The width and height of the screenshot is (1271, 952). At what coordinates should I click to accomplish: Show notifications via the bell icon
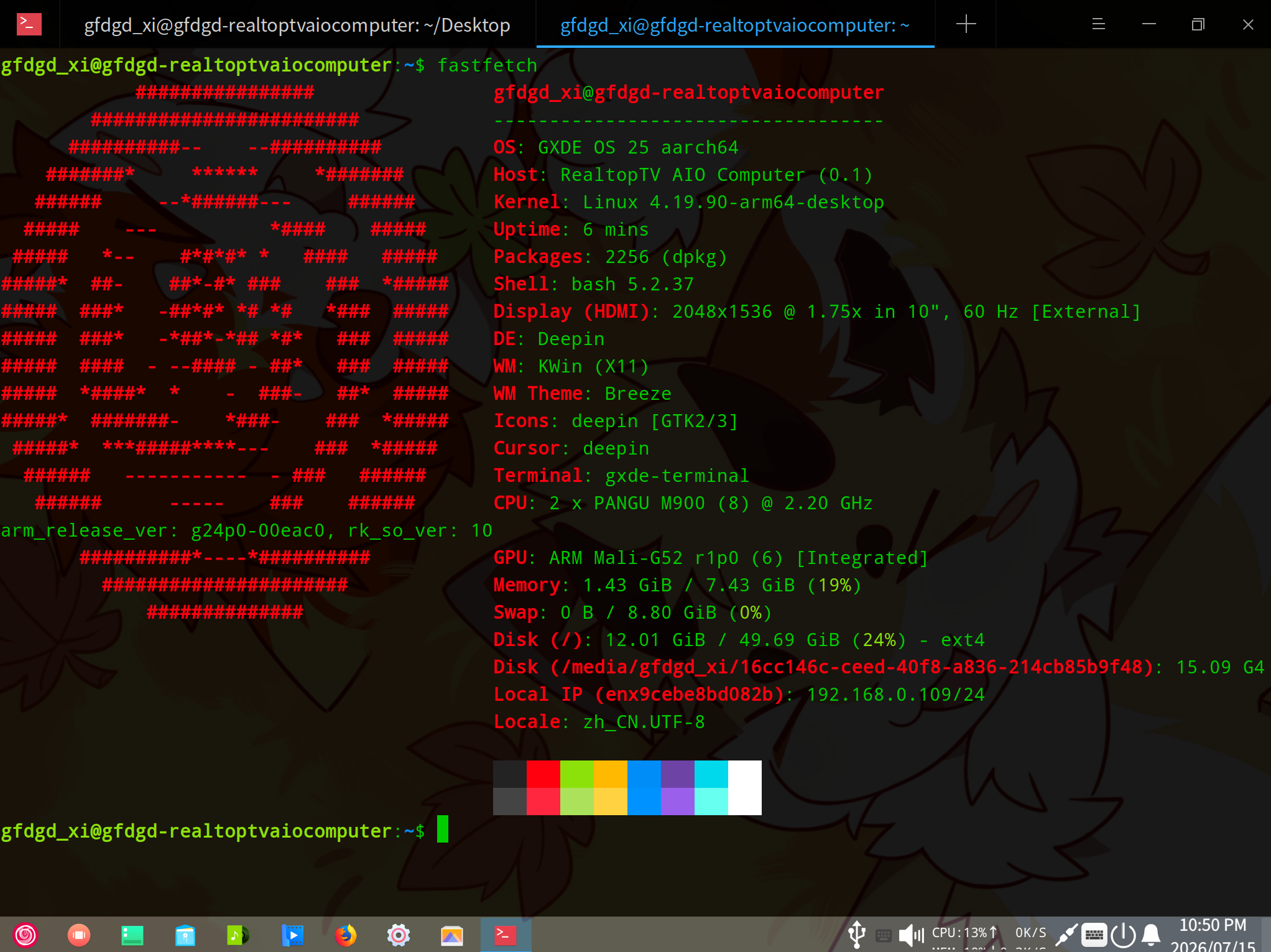pos(1151,935)
